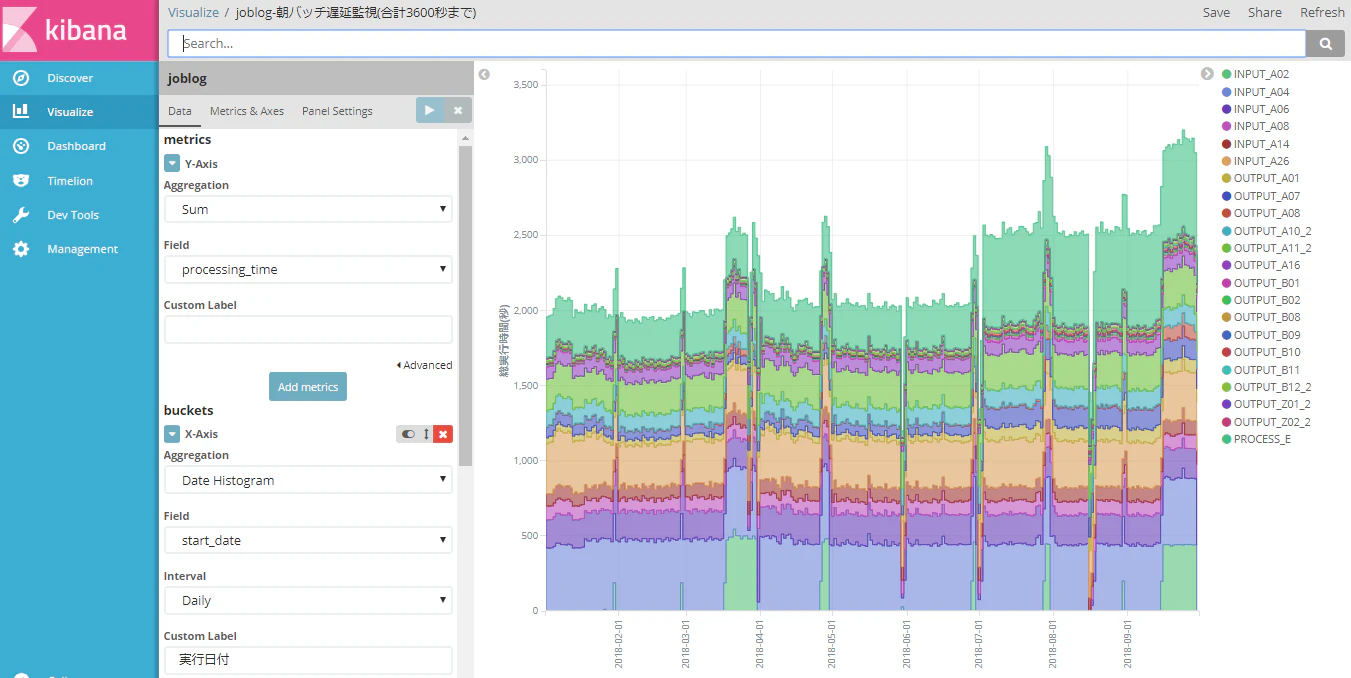Click Save in the top menu

(x=1216, y=12)
